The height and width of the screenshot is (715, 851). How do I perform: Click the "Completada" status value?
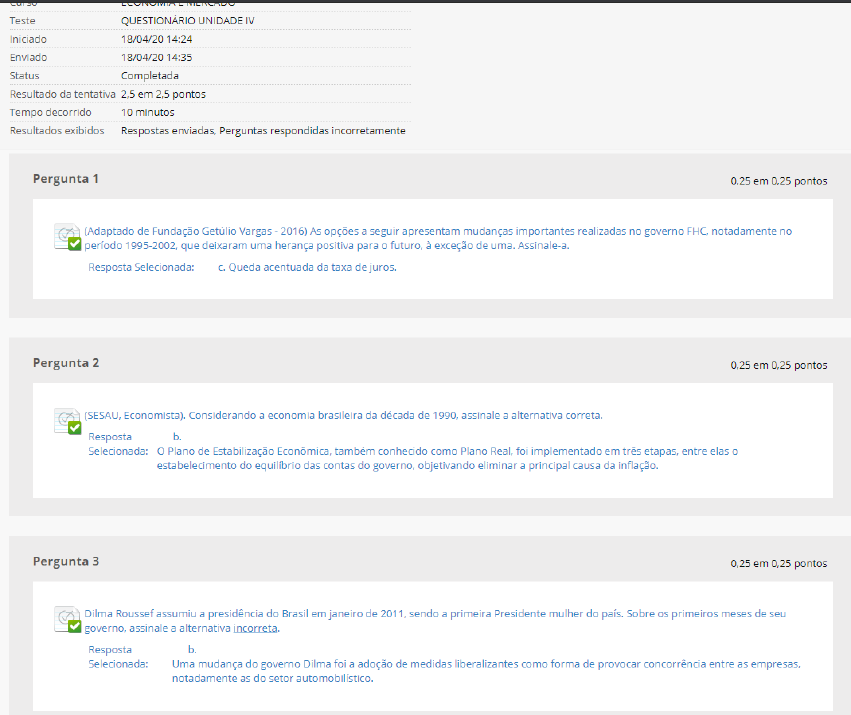tap(150, 76)
